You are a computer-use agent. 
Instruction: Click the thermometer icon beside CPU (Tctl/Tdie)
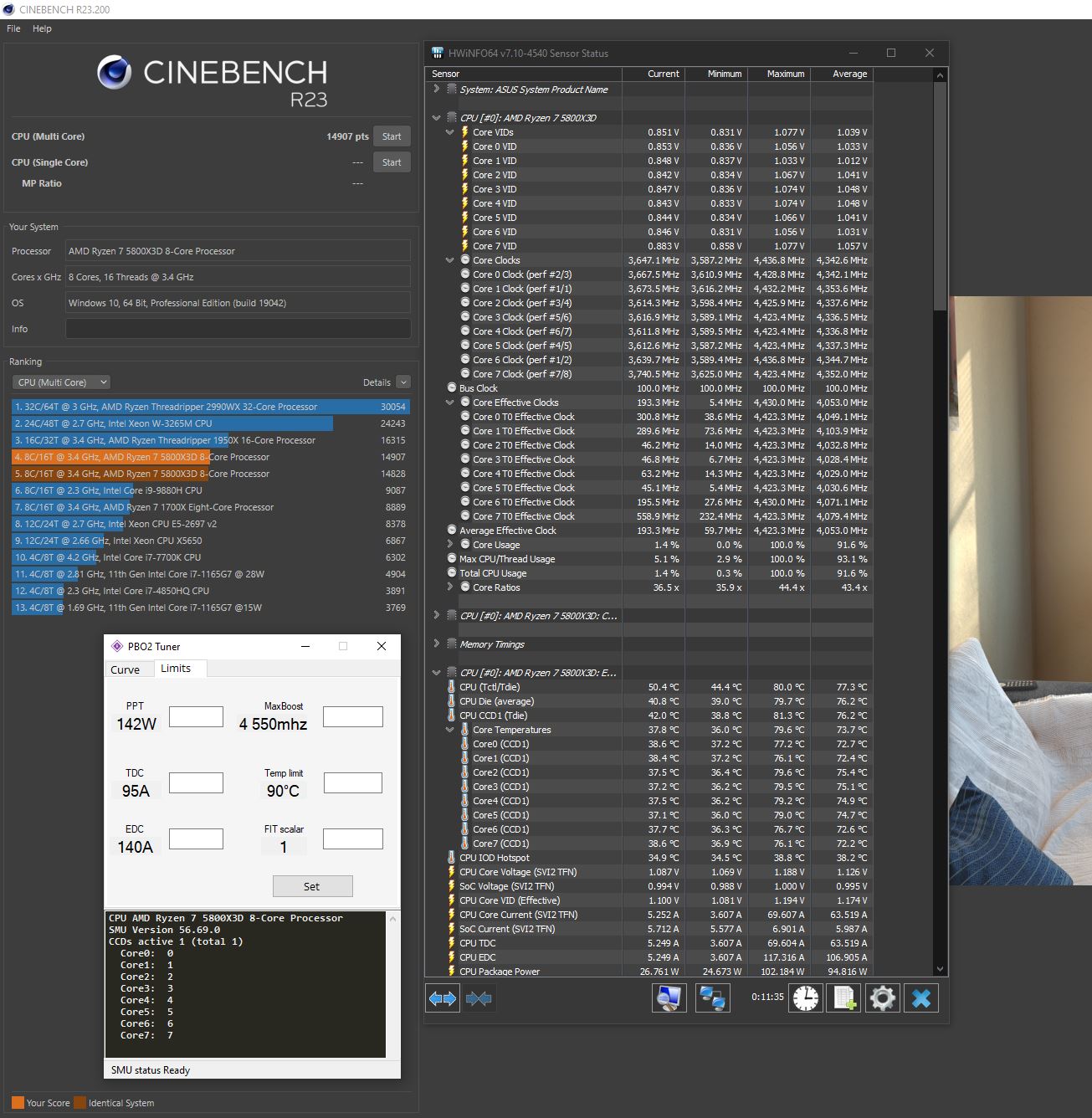[x=452, y=687]
